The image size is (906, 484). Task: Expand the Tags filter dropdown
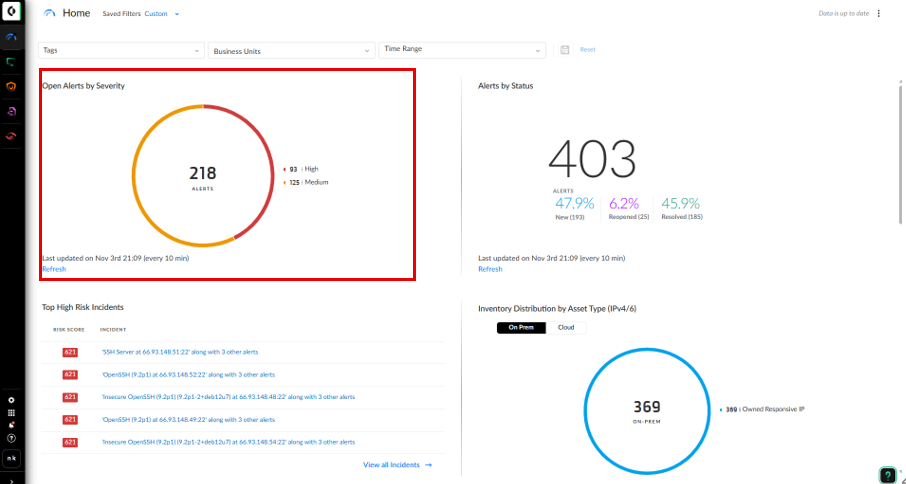tap(121, 50)
